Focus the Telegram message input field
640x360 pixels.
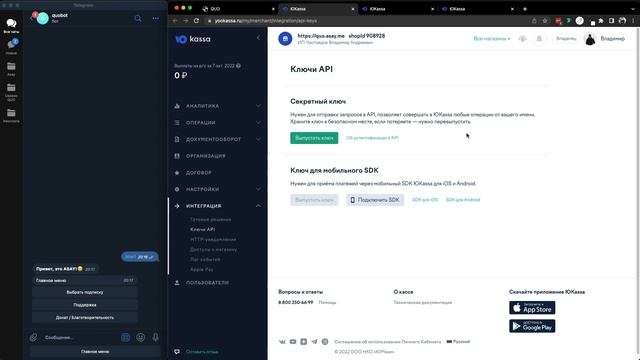[80, 338]
